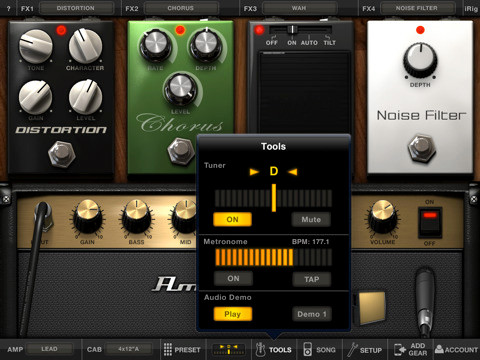Open the FX1 Distortion effect selector

click(76, 8)
